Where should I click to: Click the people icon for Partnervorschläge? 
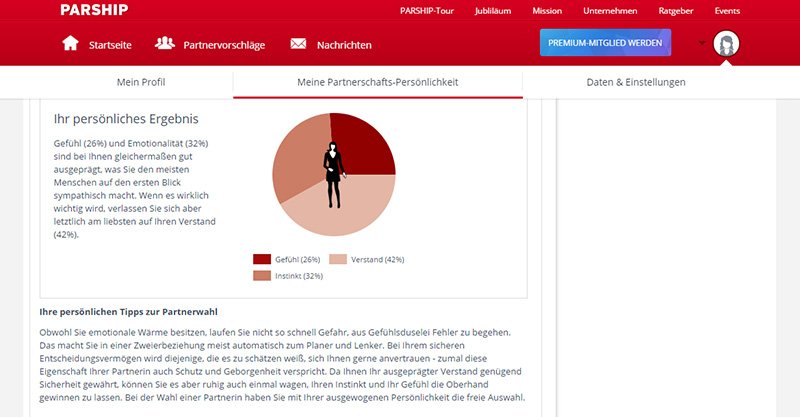pos(165,43)
